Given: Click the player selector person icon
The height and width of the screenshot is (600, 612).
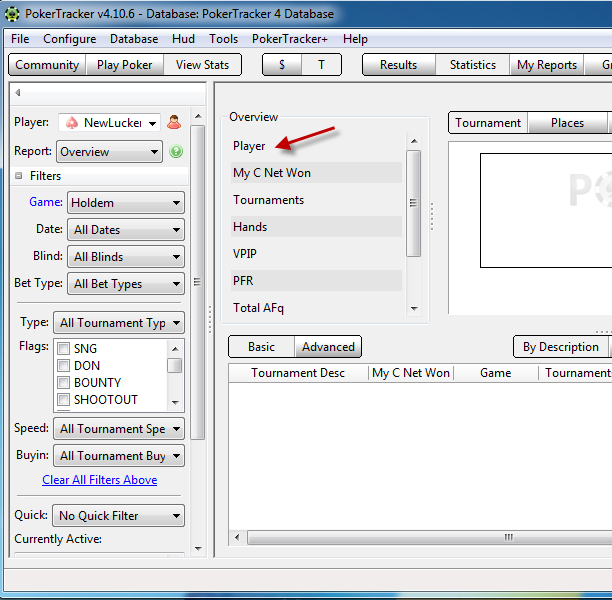Looking at the screenshot, I should coord(174,123).
